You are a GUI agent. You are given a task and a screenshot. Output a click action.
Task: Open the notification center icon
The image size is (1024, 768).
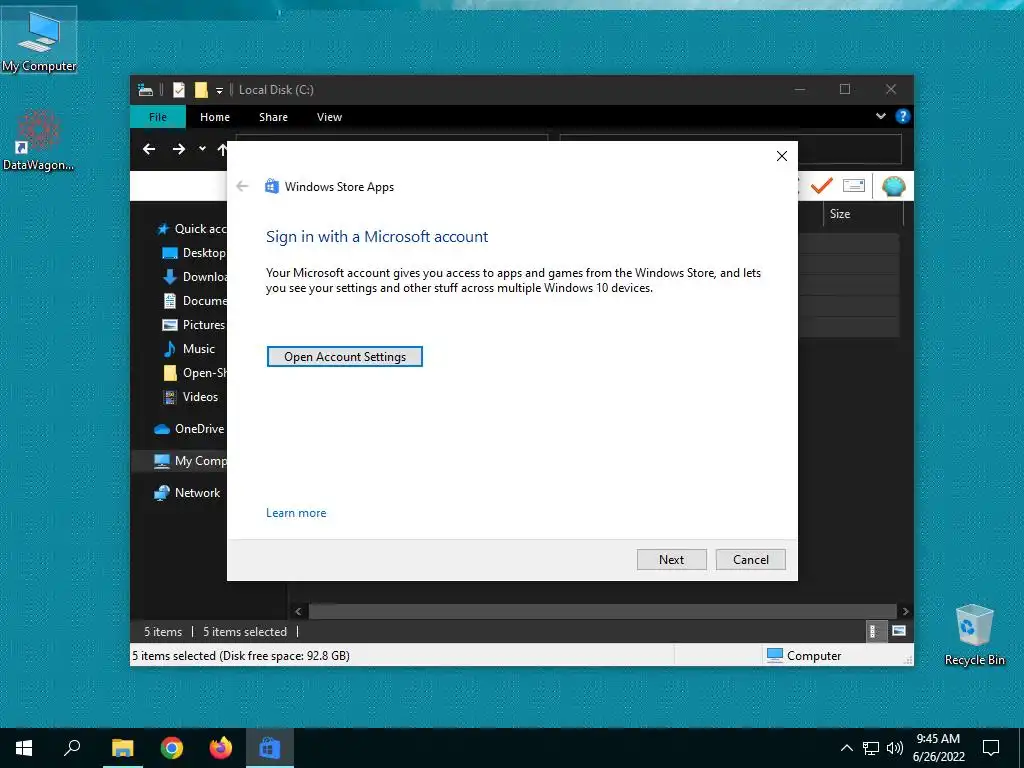991,748
